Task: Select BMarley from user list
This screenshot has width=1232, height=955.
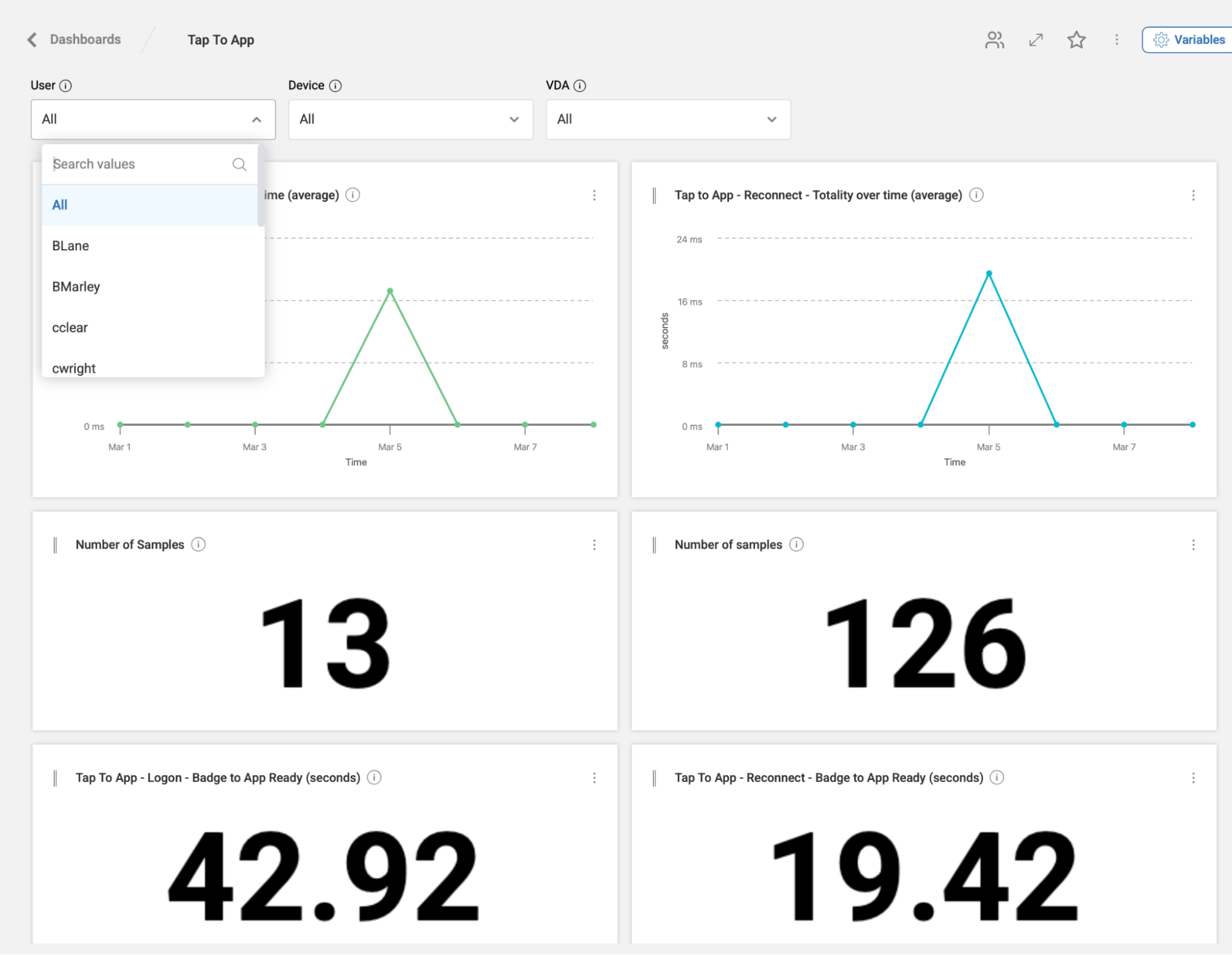Action: [x=76, y=287]
